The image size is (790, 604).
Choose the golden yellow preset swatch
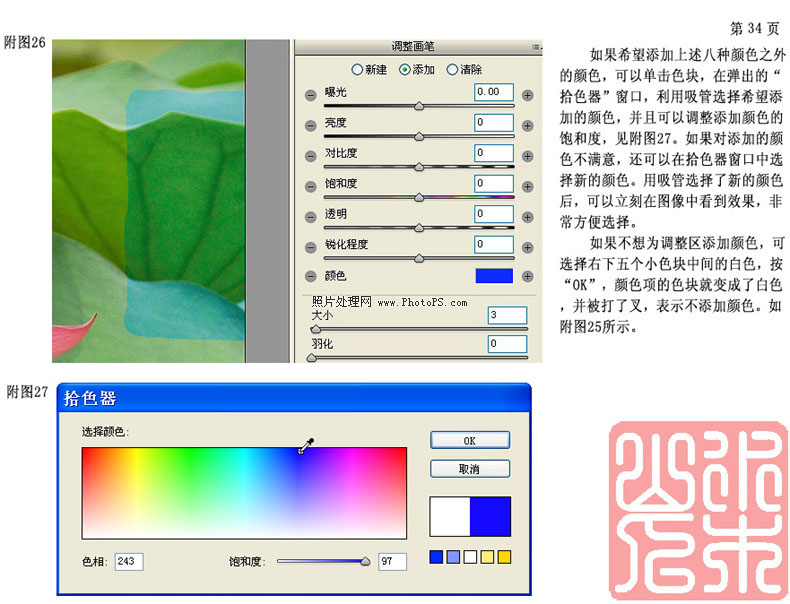(504, 557)
